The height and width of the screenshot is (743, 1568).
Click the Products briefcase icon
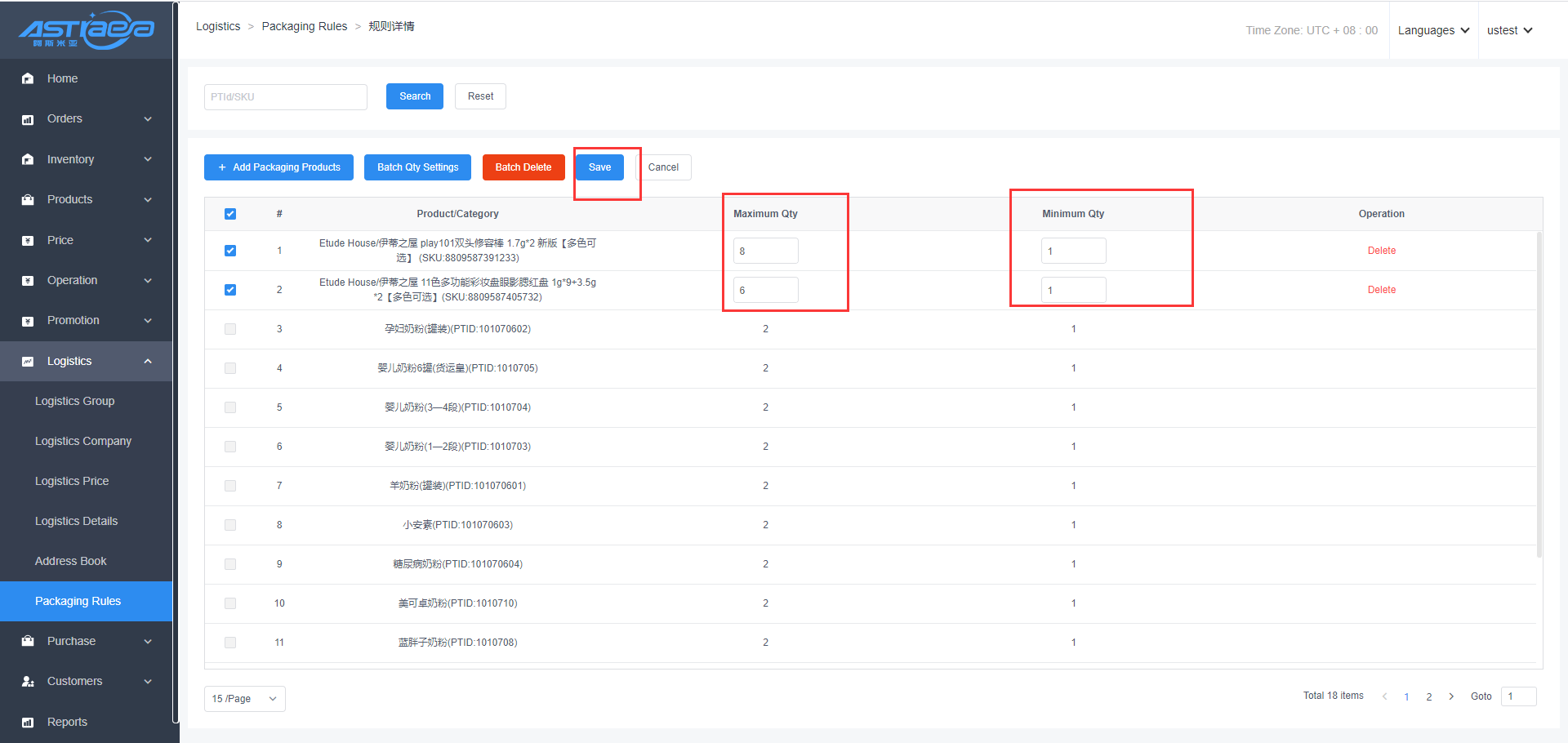[x=28, y=200]
